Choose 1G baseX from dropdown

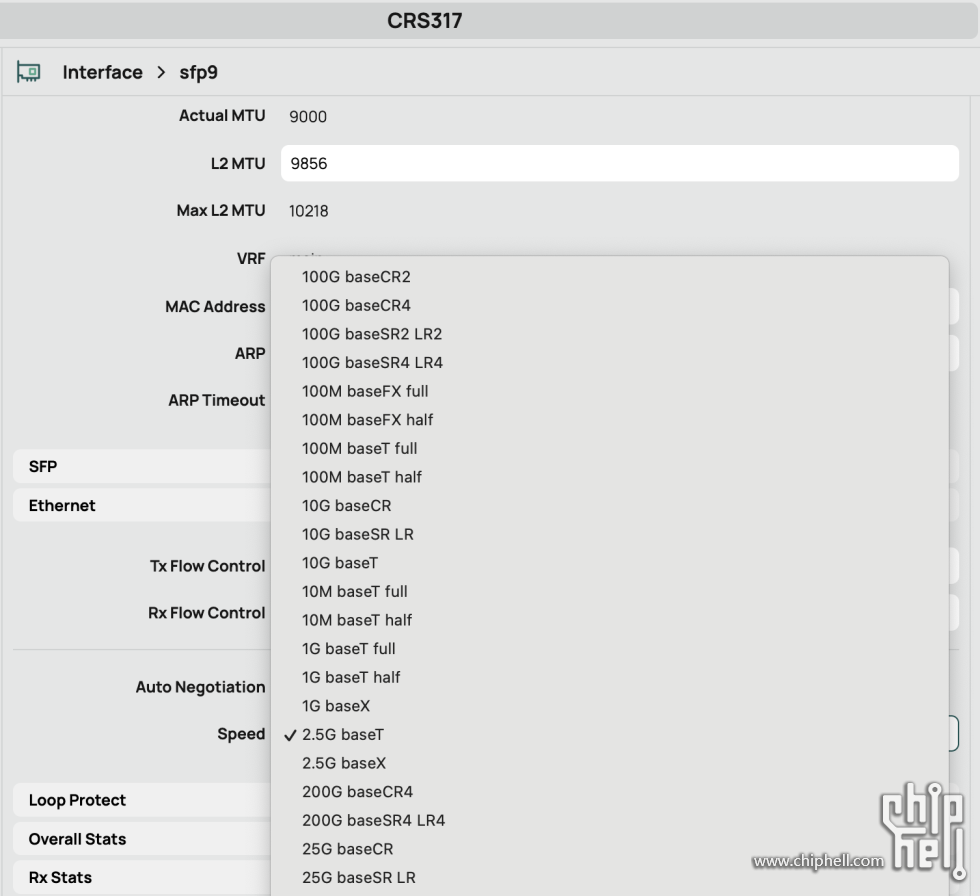[x=336, y=706]
